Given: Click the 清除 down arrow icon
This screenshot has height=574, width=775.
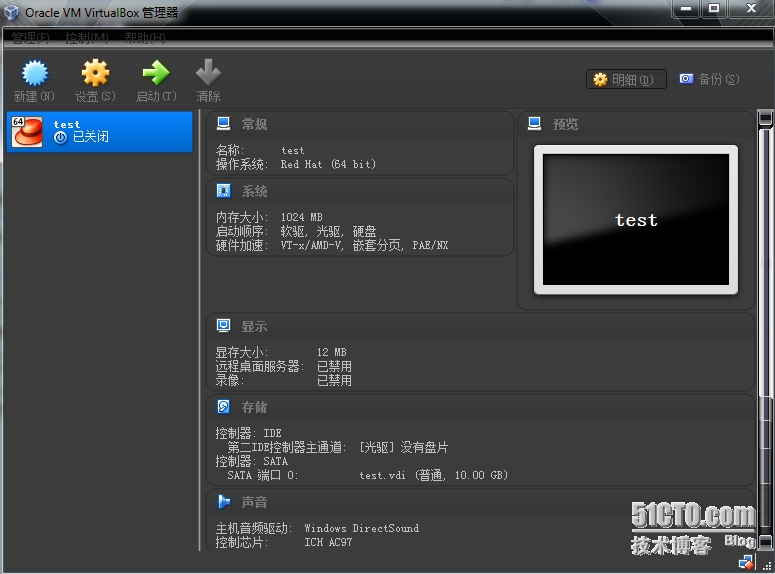Looking at the screenshot, I should pyautogui.click(x=208, y=73).
